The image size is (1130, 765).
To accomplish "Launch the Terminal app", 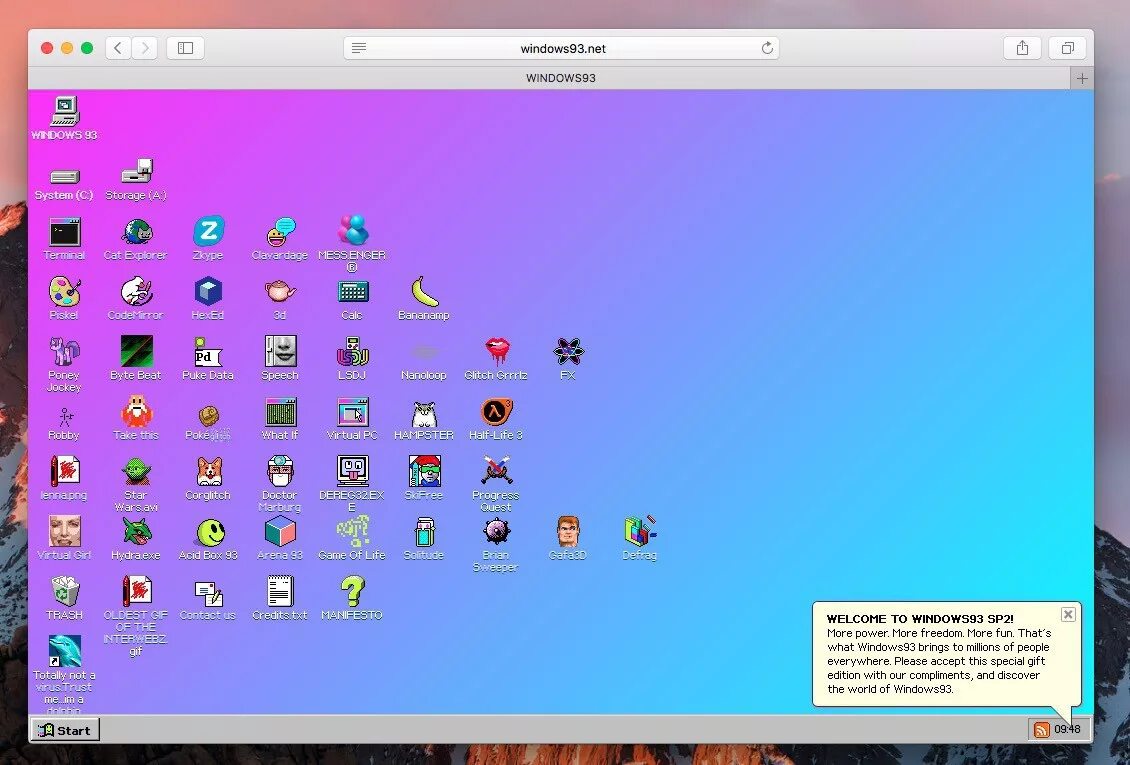I will tap(64, 232).
